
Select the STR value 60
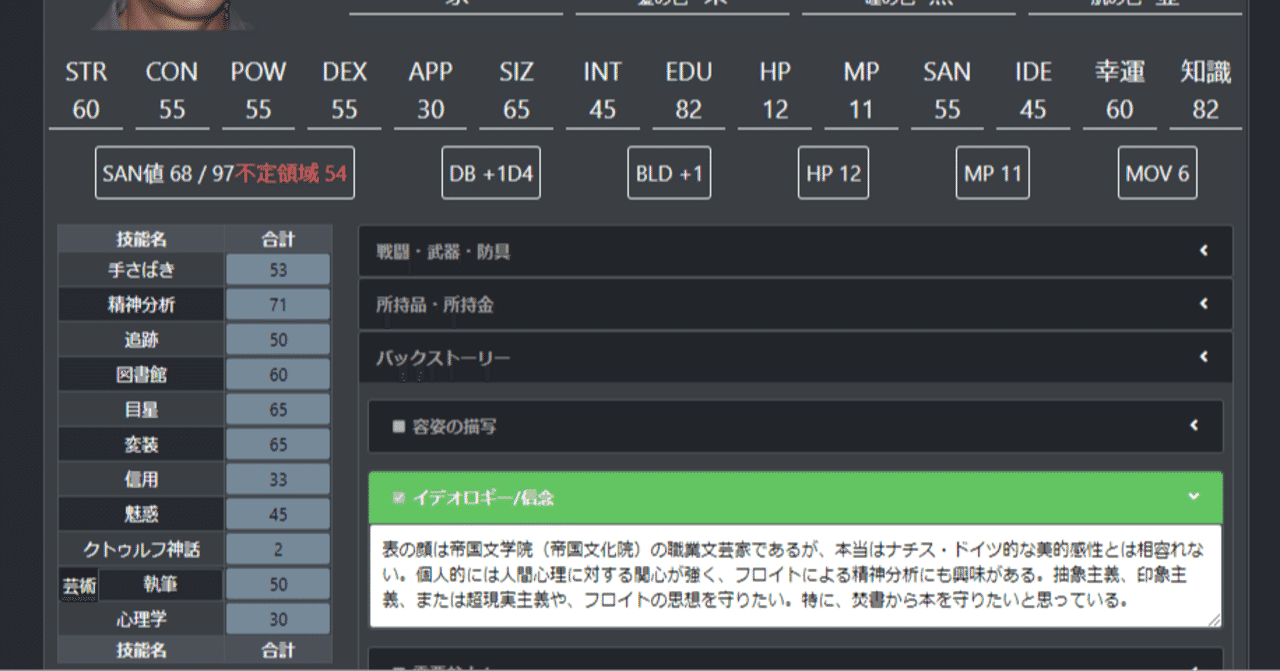(x=86, y=110)
